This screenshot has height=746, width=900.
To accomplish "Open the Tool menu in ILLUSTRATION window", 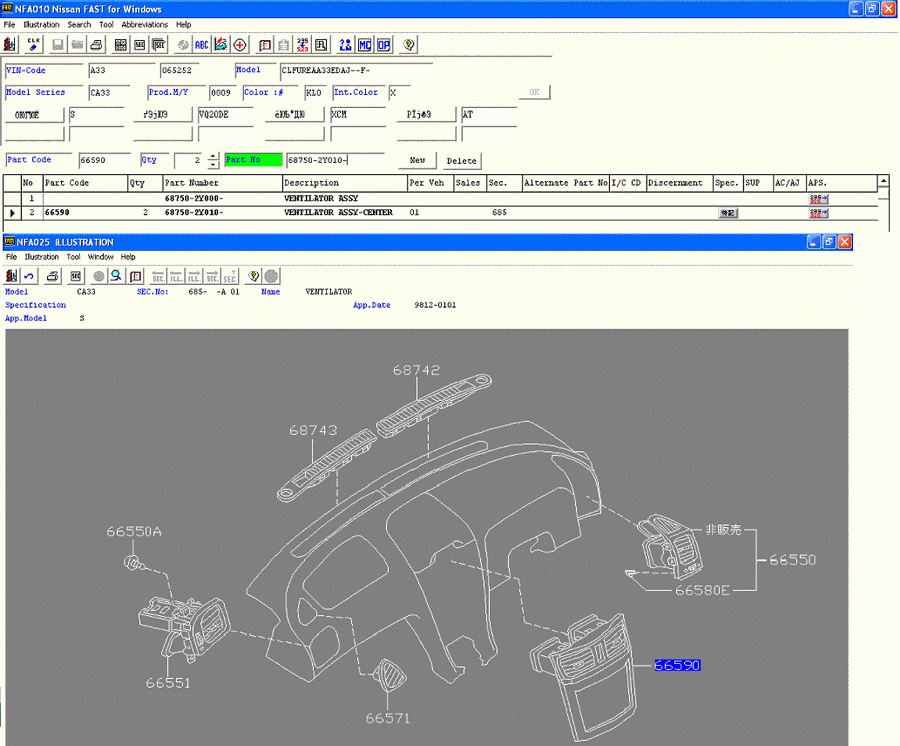I will pyautogui.click(x=73, y=257).
